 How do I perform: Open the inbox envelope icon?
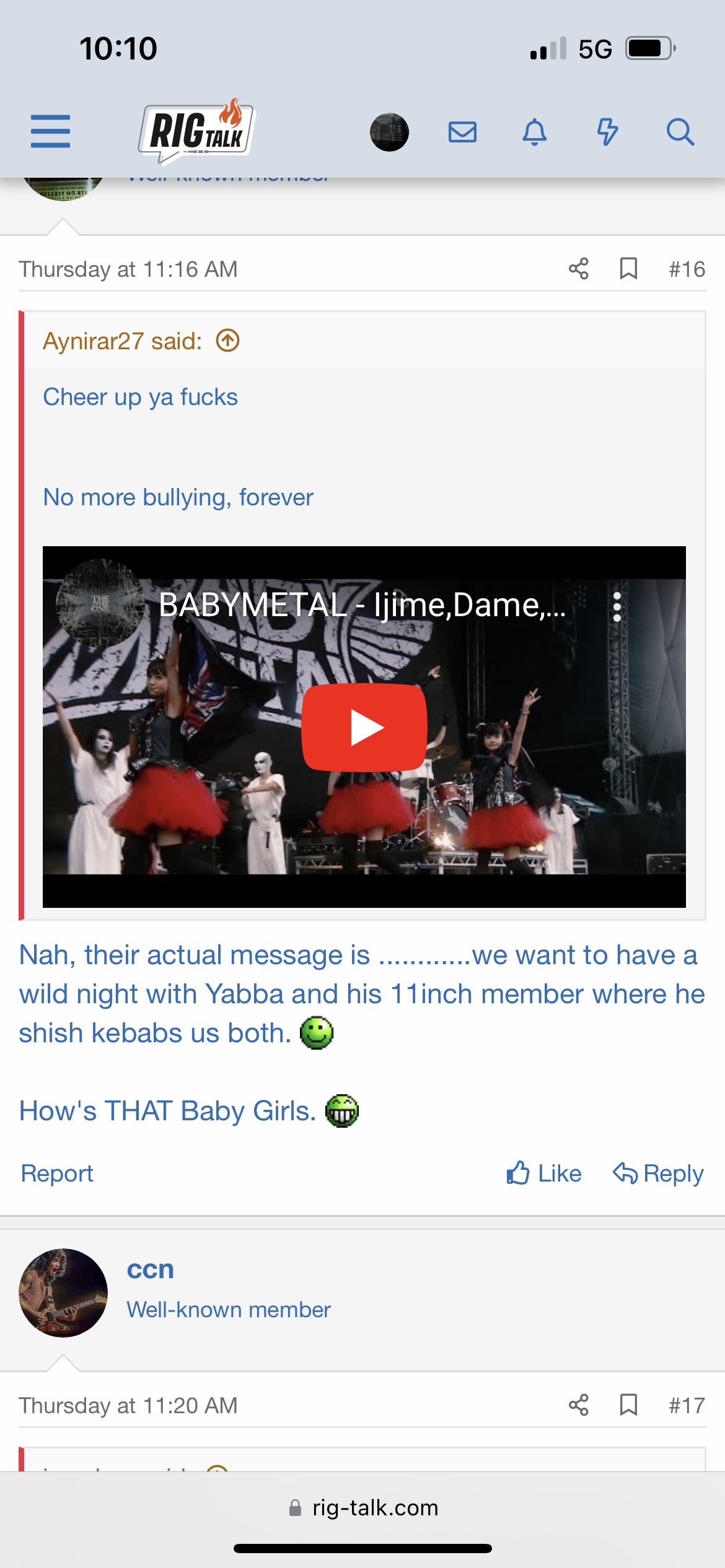(462, 132)
